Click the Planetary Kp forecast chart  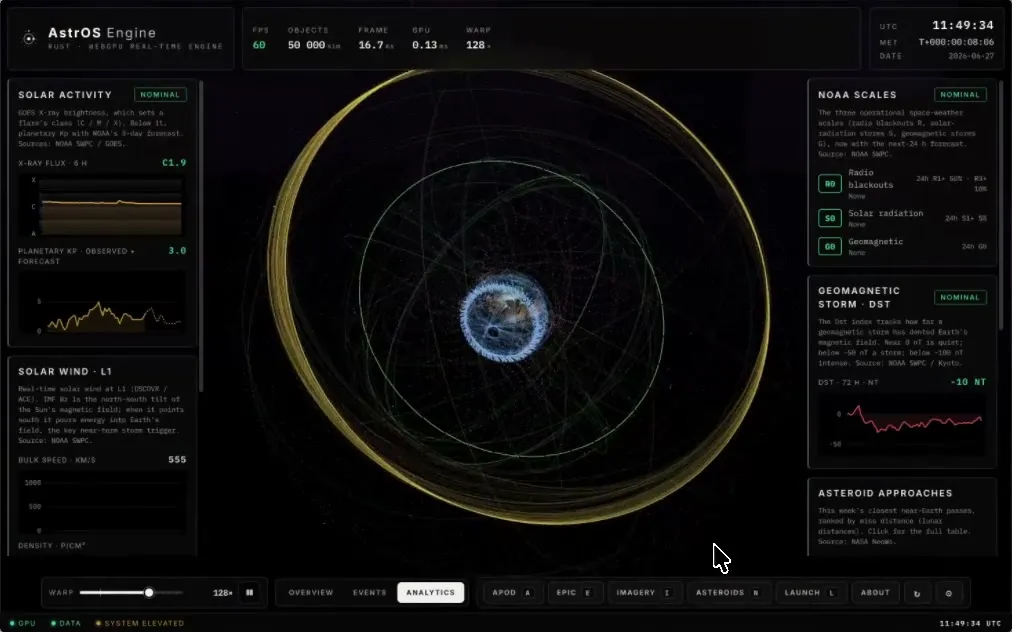[102, 303]
